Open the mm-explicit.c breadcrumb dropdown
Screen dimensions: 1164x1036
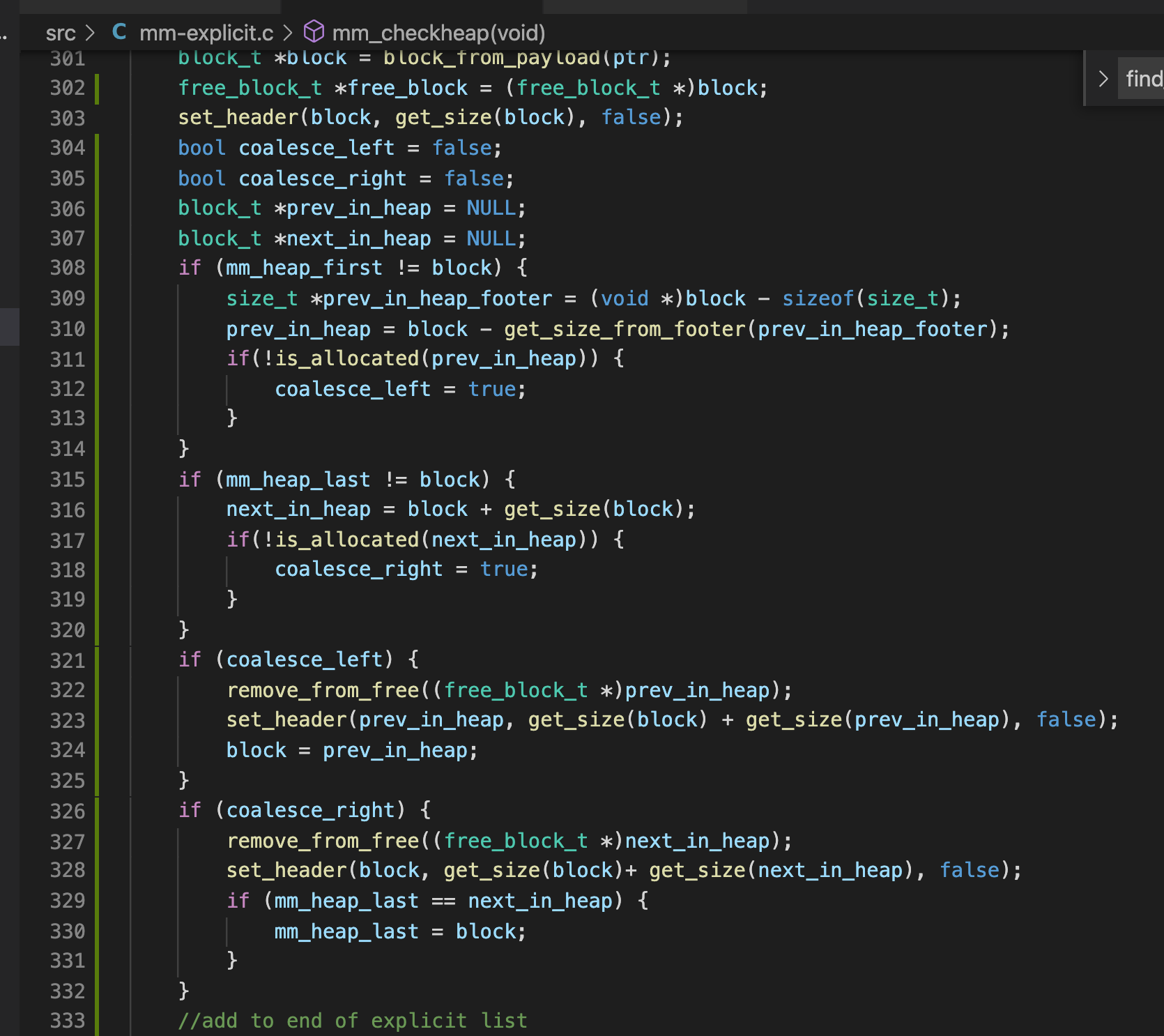click(x=206, y=33)
